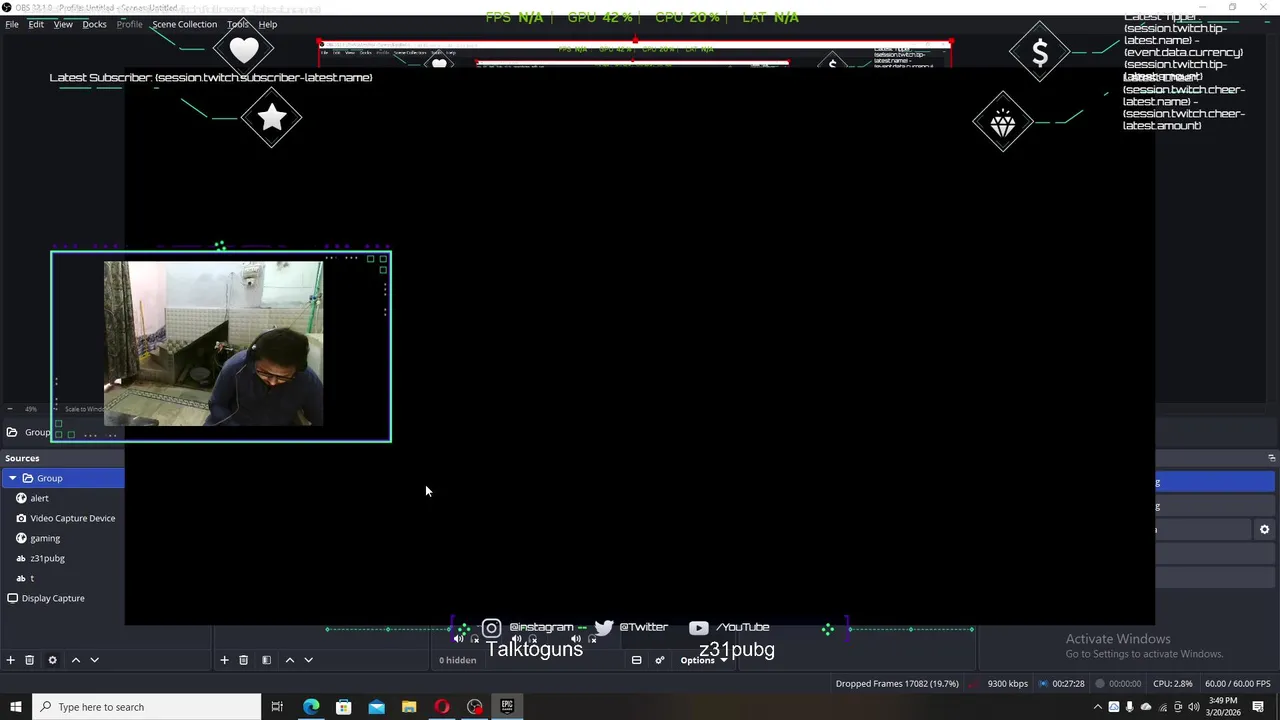Click the heart follower icon in preview
1280x720 pixels.
click(243, 49)
